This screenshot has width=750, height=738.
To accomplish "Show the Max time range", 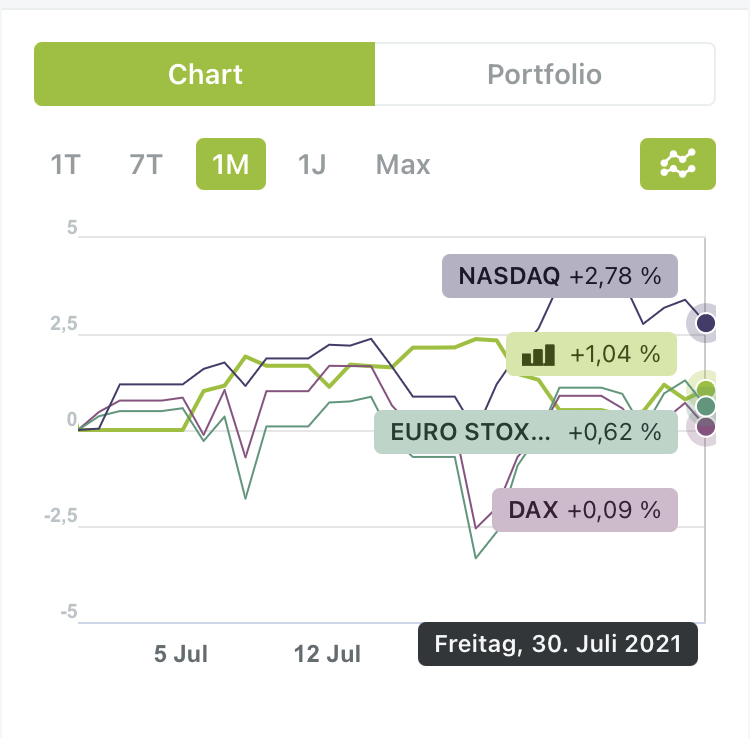I will 403,164.
